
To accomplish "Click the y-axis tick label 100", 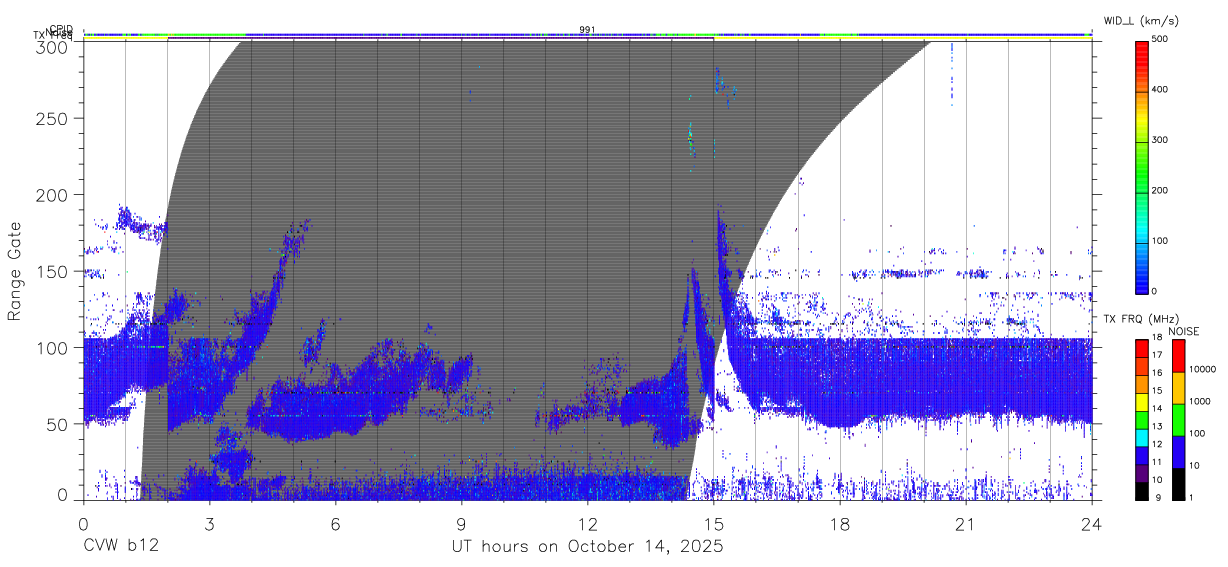I will 53,347.
